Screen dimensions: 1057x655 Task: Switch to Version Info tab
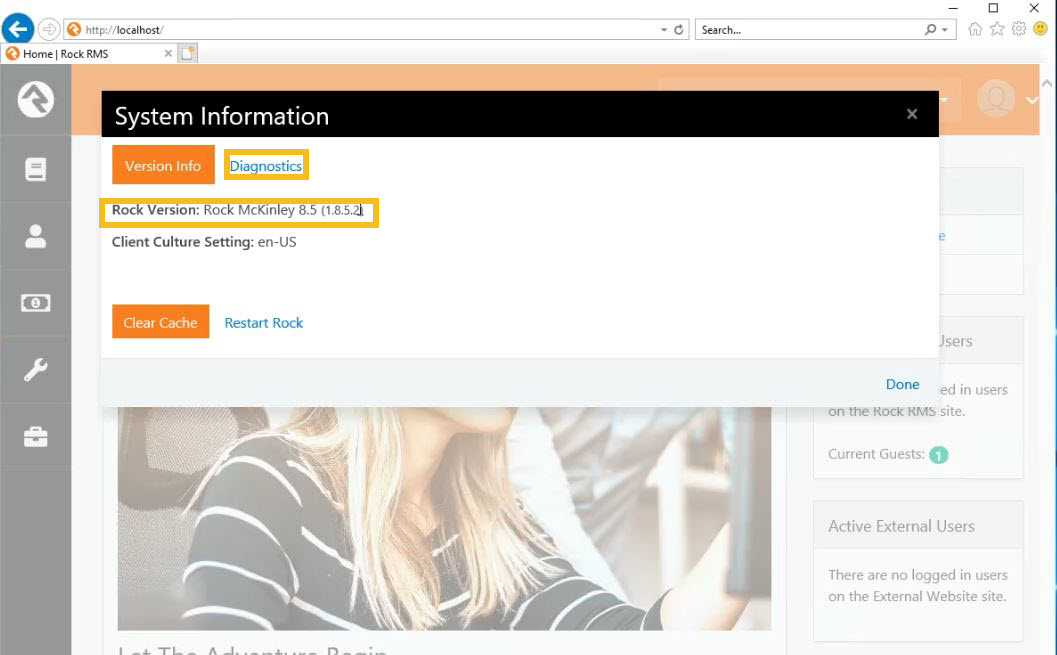(163, 165)
